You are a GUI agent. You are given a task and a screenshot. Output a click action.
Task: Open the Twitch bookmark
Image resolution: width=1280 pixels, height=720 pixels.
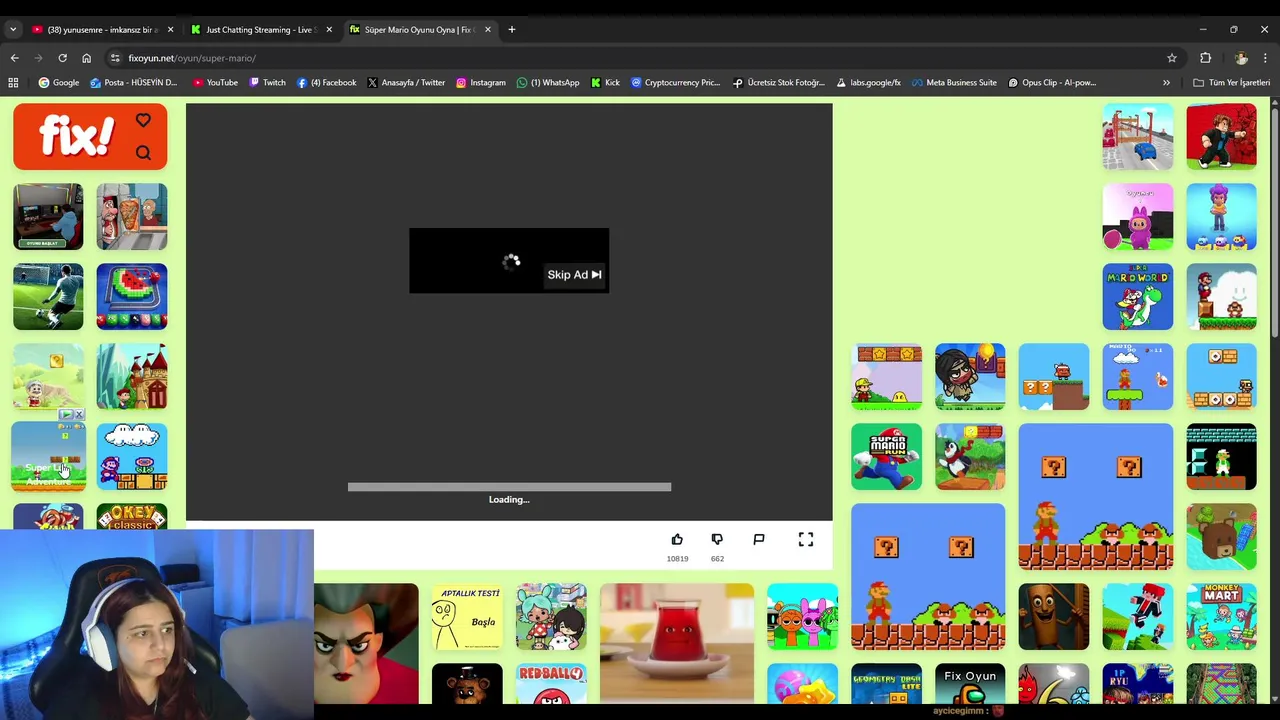tap(267, 83)
